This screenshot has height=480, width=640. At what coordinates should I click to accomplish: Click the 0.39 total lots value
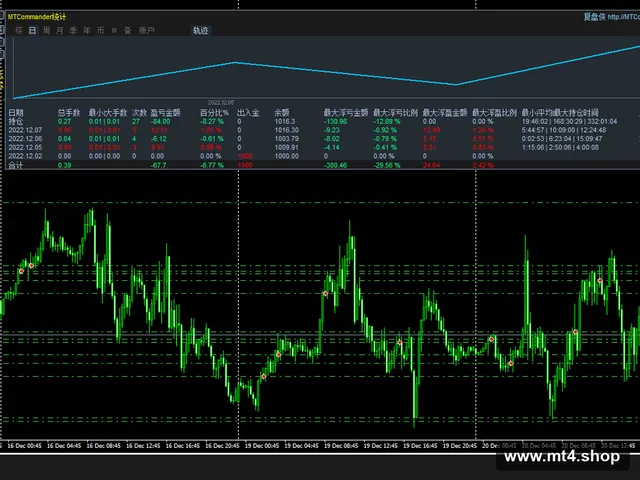click(64, 165)
